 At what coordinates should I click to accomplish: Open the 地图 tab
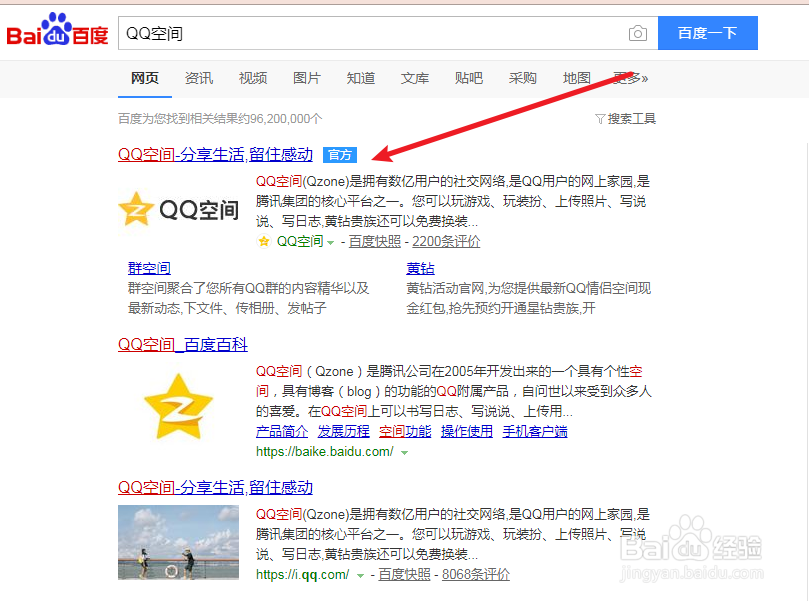(x=576, y=78)
